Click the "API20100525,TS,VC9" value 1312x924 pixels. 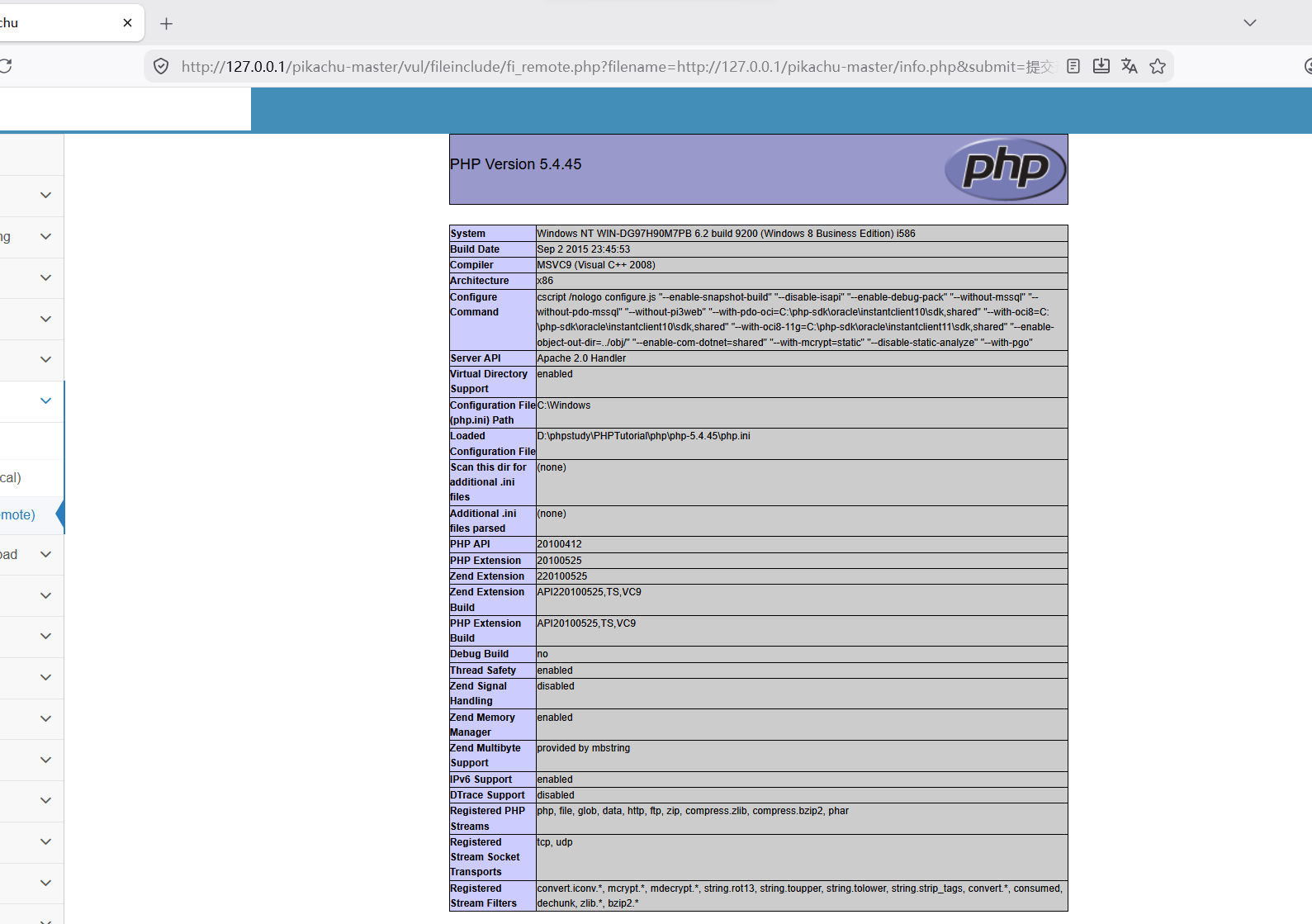(x=587, y=623)
